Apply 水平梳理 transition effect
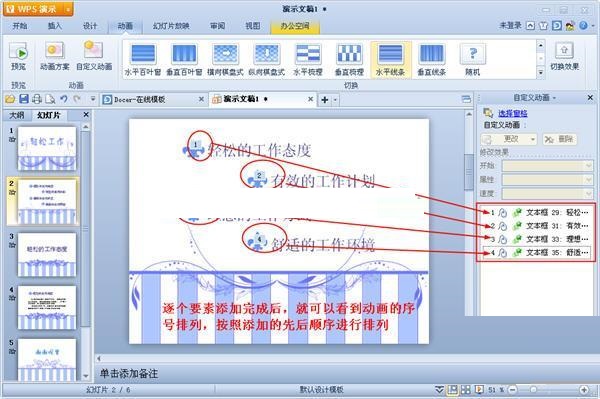 (308, 60)
